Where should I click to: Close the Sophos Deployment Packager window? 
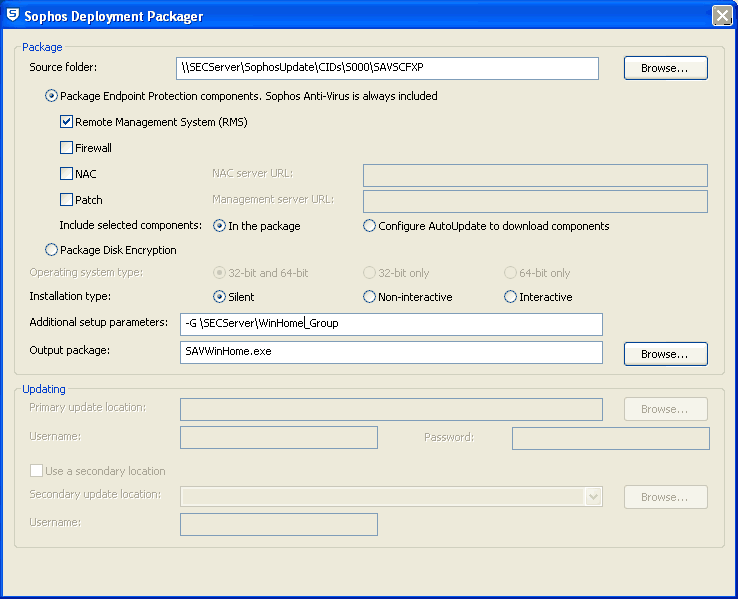click(722, 16)
